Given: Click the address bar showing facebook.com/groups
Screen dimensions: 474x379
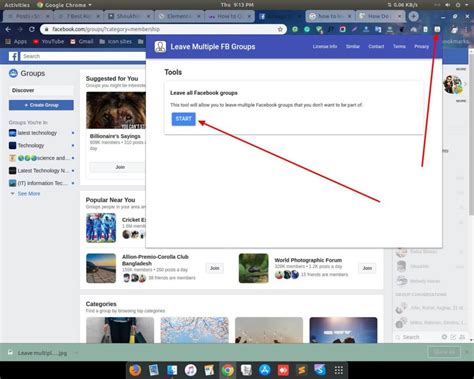Looking at the screenshot, I should point(163,29).
